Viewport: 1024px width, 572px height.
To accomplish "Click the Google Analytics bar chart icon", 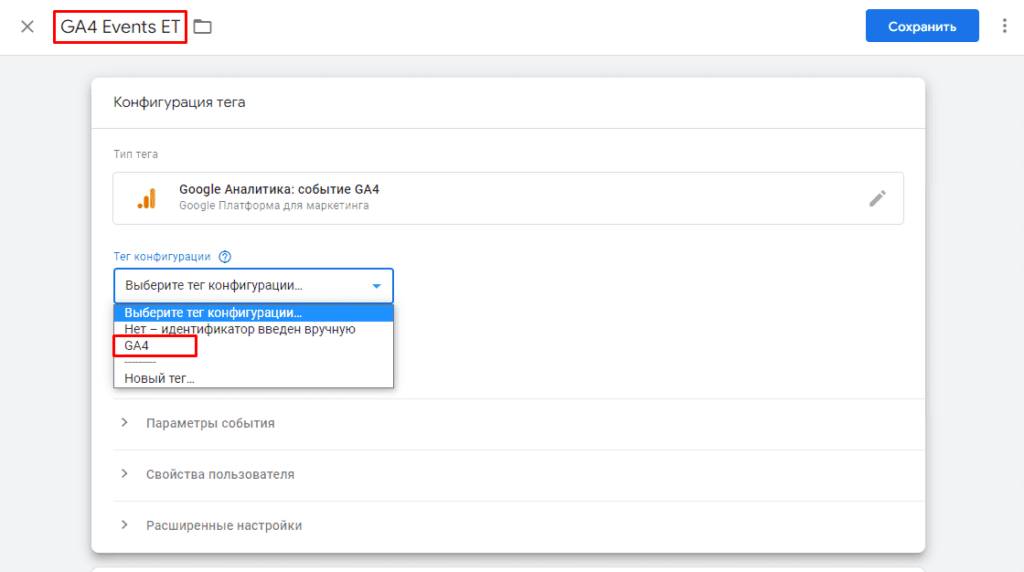I will tap(147, 199).
